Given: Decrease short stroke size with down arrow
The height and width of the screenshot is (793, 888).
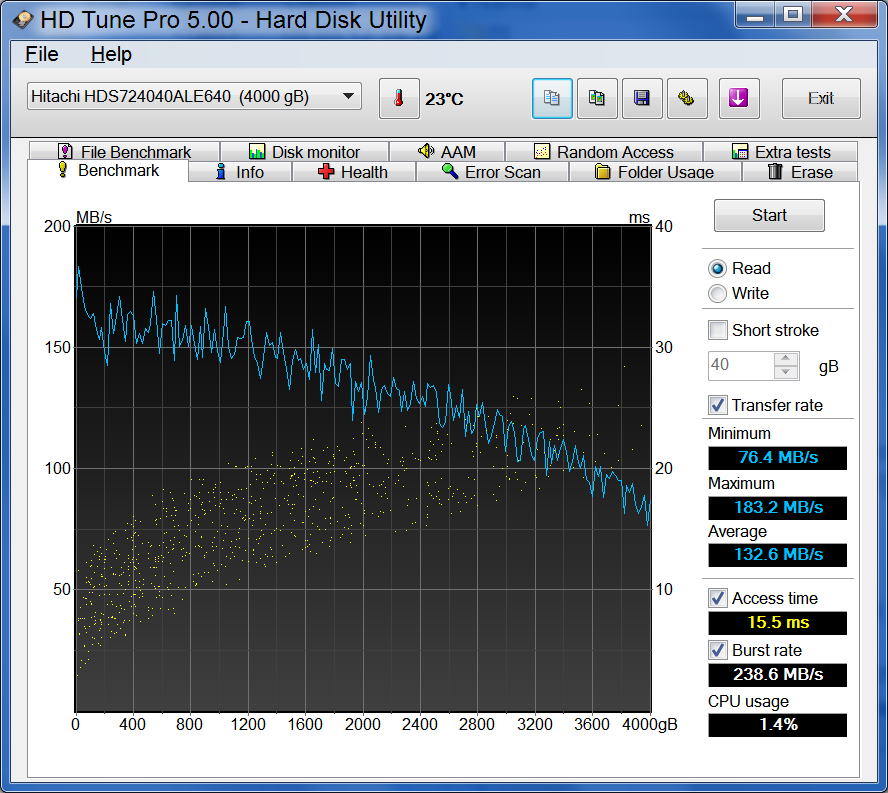Looking at the screenshot, I should click(x=786, y=372).
